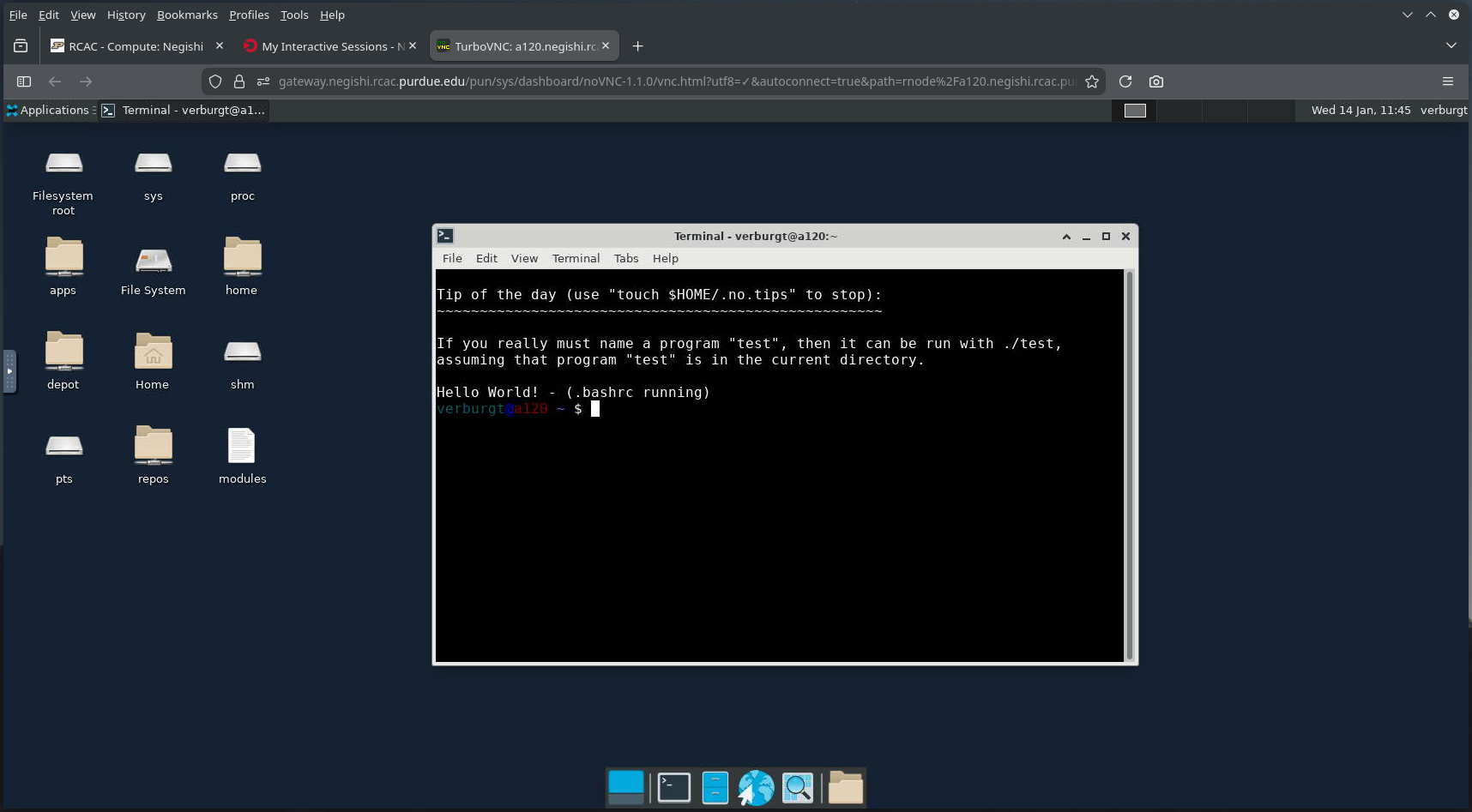Viewport: 1472px width, 812px height.
Task: Expand the noVNC control panel handle
Action: 9,369
